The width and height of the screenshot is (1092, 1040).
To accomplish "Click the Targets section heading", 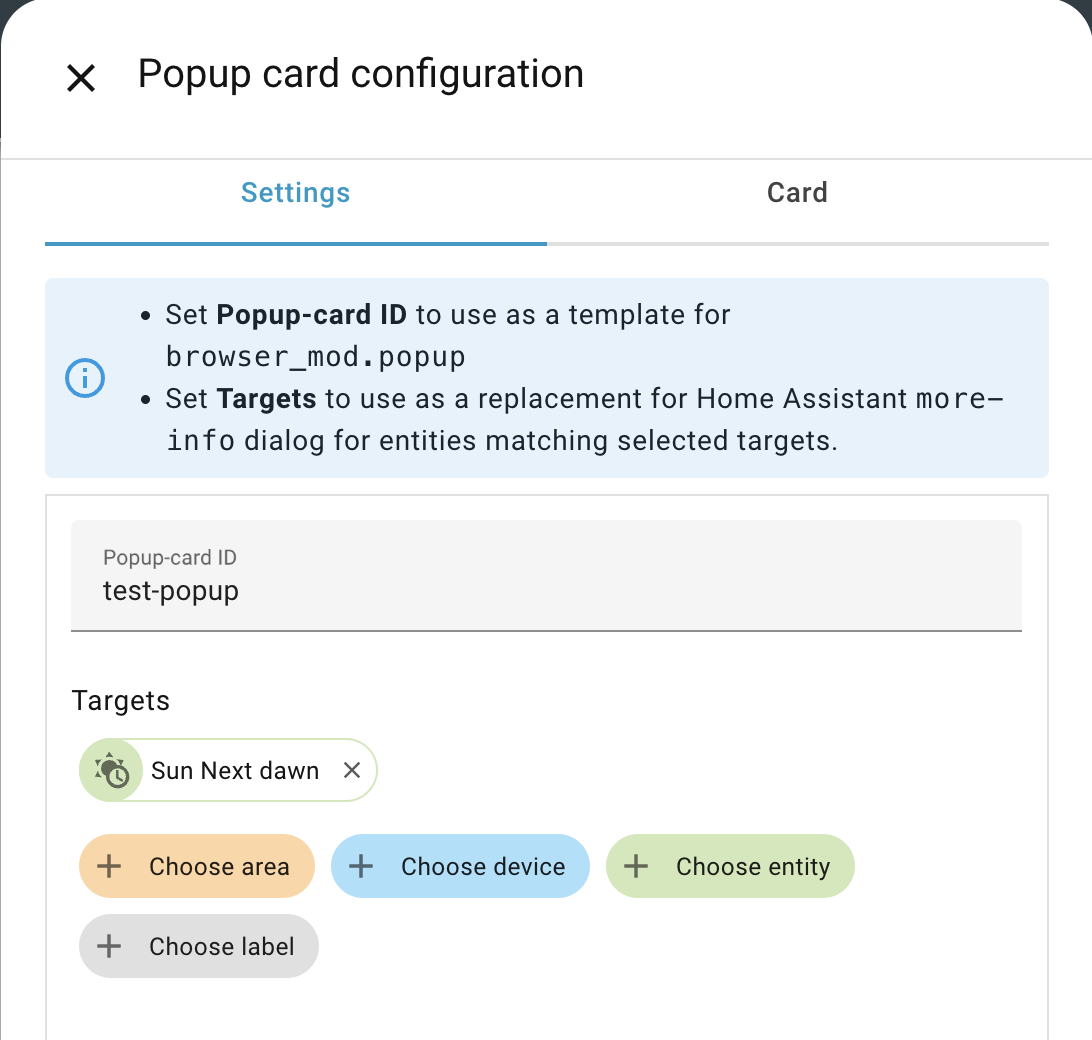I will [x=120, y=701].
